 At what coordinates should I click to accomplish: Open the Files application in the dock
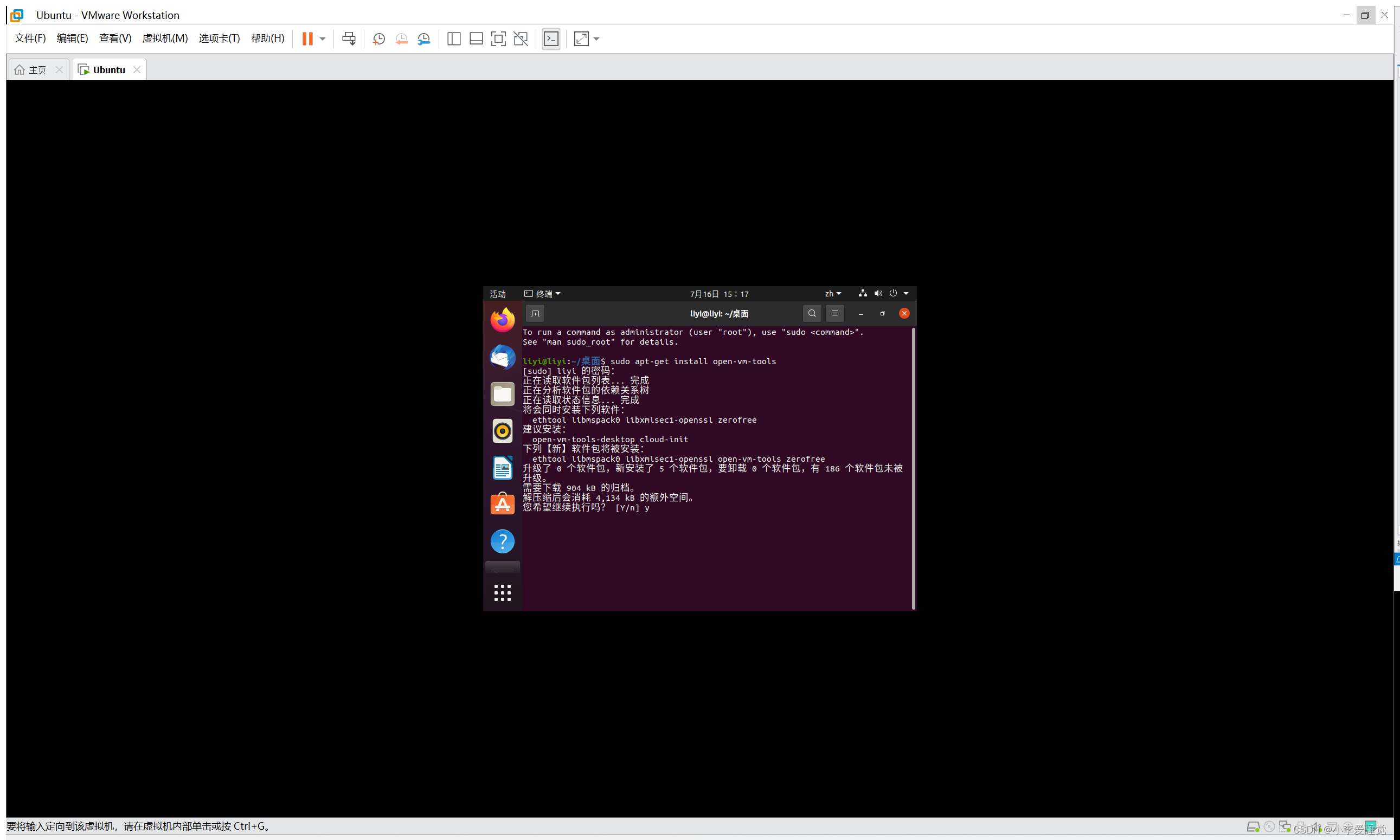[502, 393]
